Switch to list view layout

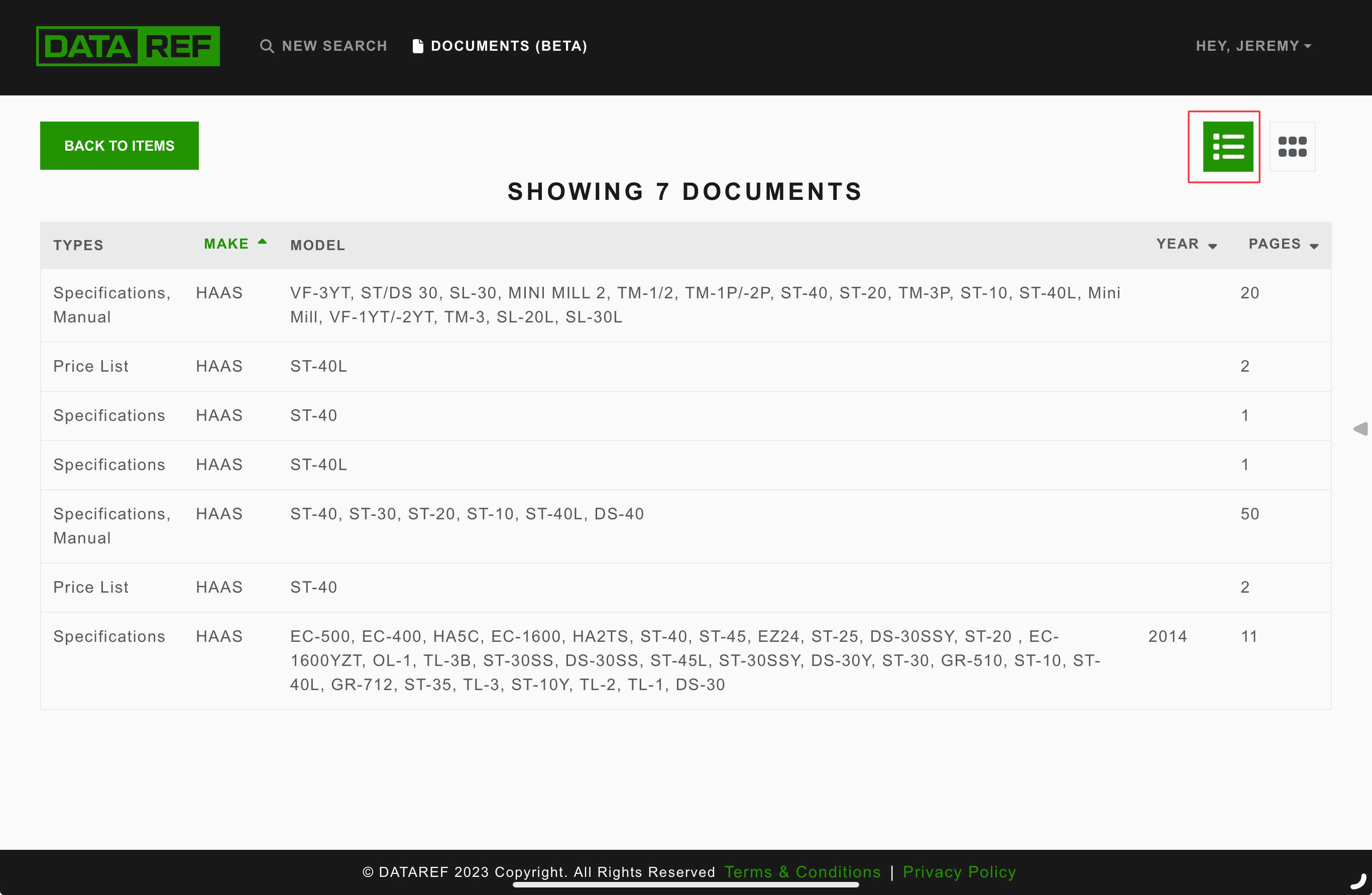tap(1227, 147)
